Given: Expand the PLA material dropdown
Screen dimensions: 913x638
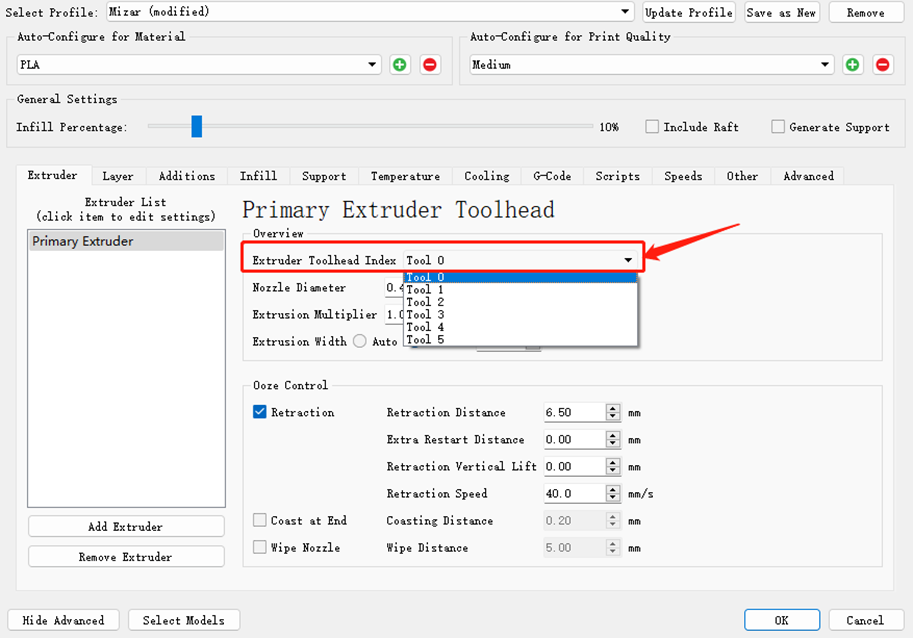Looking at the screenshot, I should [x=199, y=65].
